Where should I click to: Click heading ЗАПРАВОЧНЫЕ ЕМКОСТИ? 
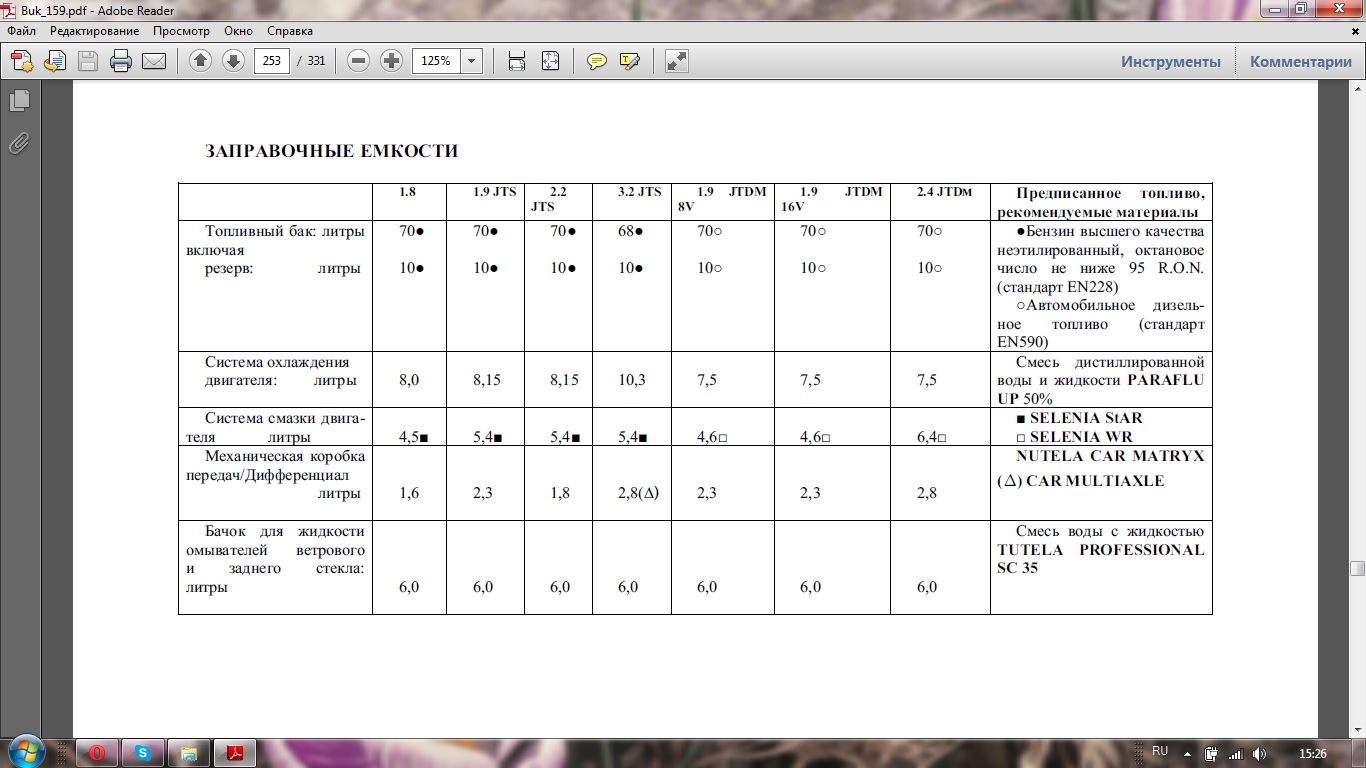331,152
